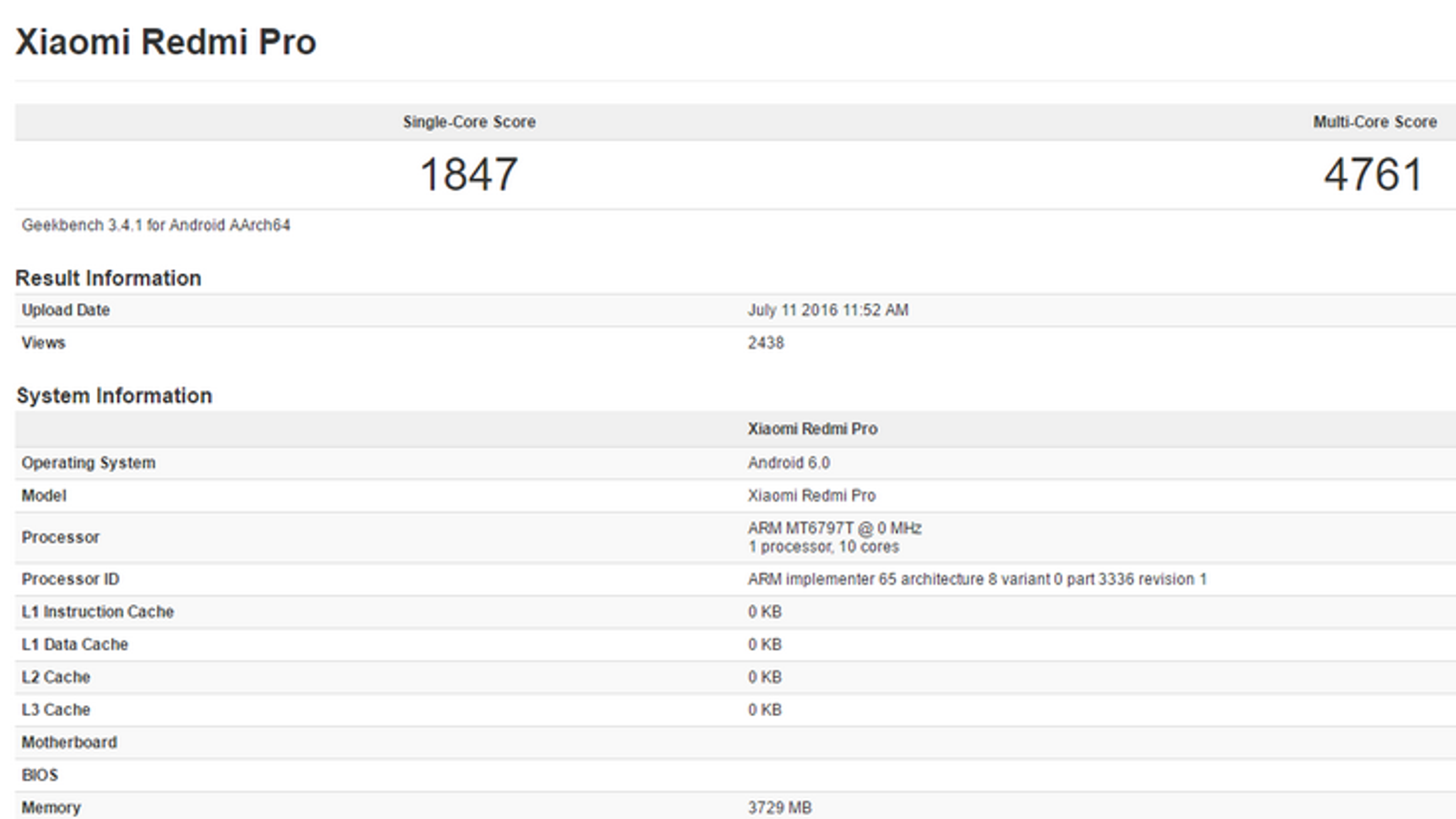Click the 1 processor, 10 cores text
Screen dimensions: 1456x819
tap(824, 547)
